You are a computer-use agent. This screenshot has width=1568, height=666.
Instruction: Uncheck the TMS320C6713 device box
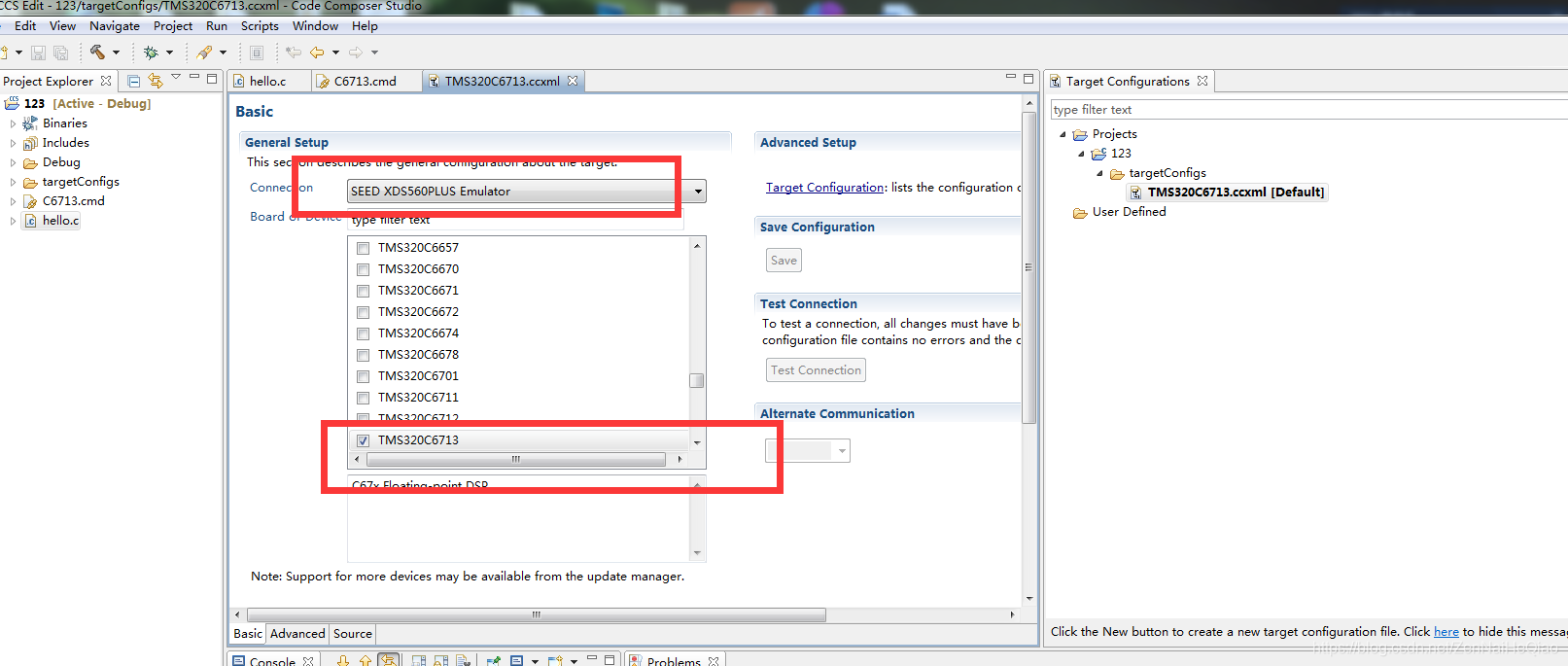[363, 440]
